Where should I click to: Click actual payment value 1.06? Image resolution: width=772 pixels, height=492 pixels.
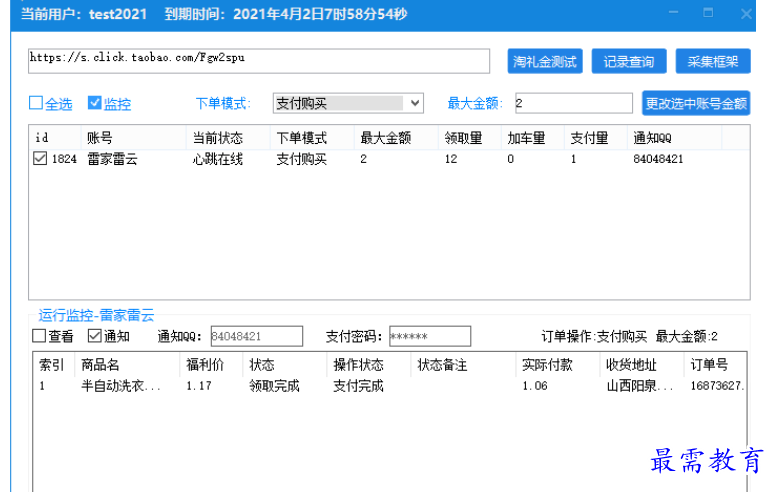pyautogui.click(x=535, y=386)
